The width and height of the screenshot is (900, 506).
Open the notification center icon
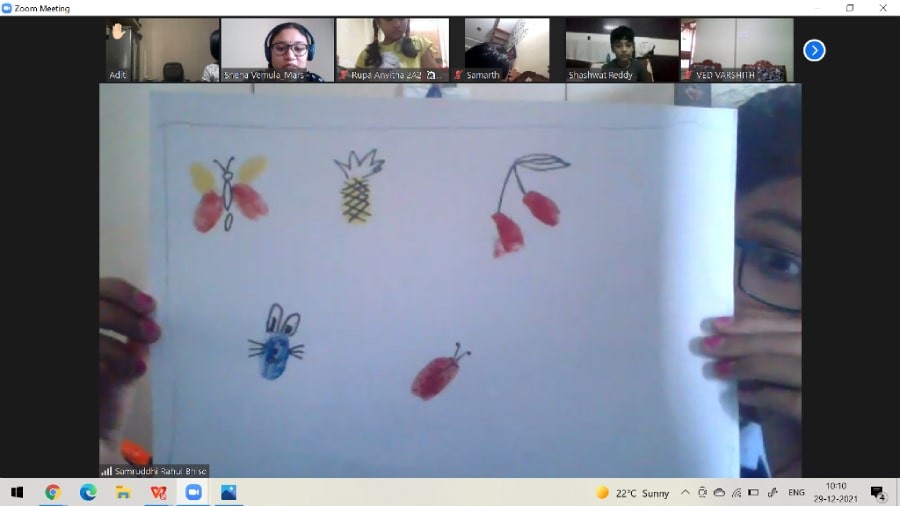pyautogui.click(x=877, y=492)
